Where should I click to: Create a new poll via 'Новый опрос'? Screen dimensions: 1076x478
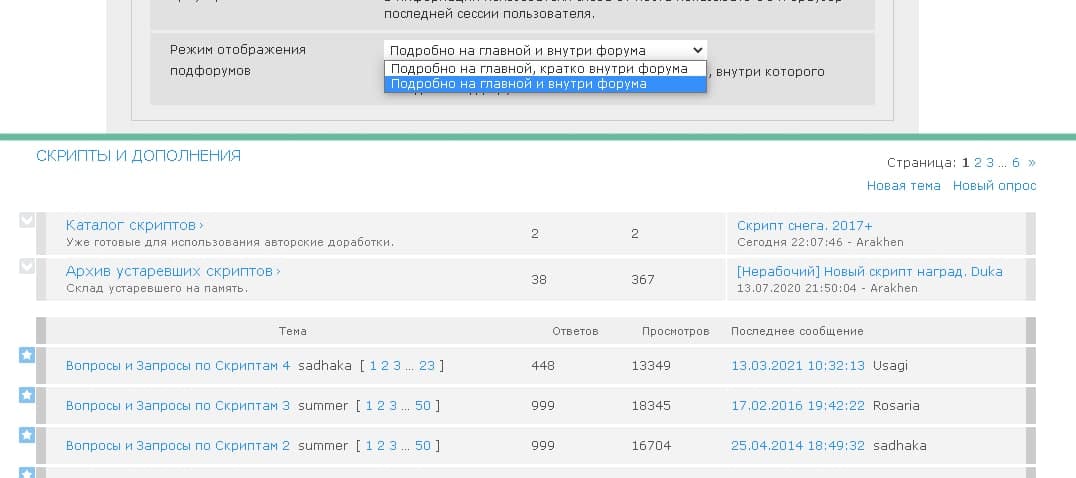994,185
